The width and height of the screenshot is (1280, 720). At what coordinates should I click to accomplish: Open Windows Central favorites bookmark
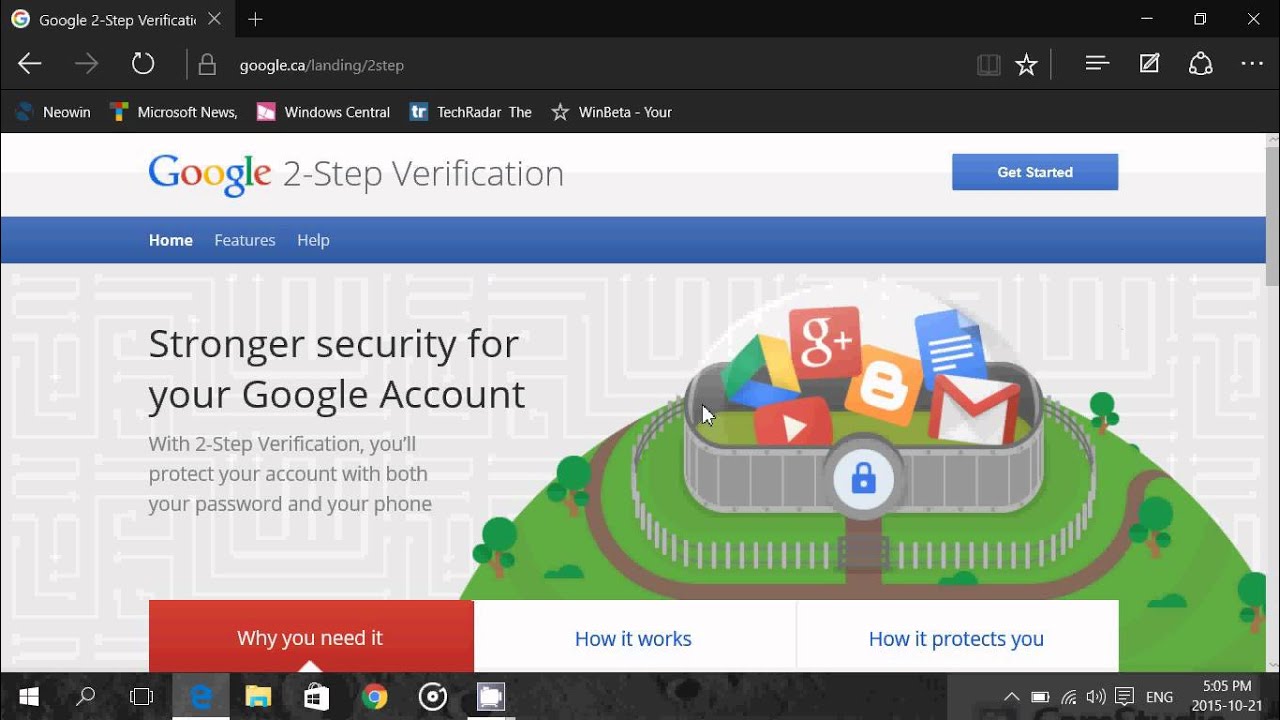[x=323, y=112]
